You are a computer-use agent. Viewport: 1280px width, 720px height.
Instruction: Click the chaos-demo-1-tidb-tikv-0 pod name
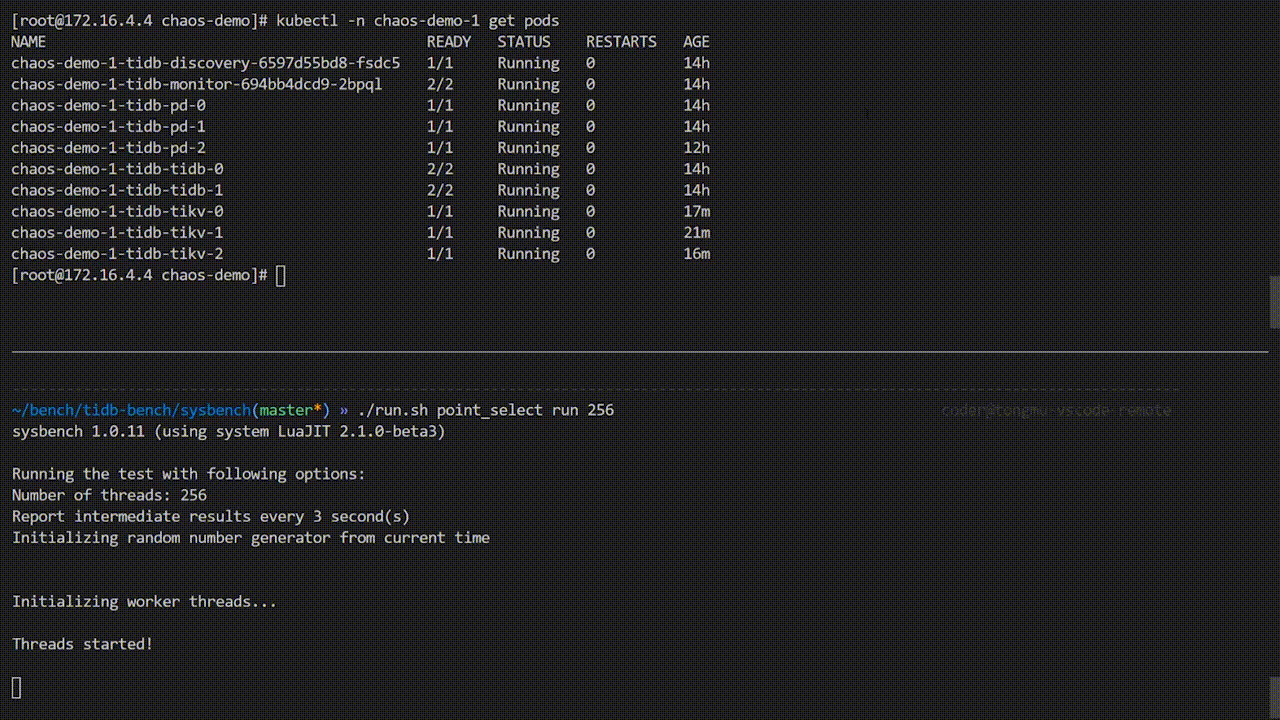click(117, 211)
